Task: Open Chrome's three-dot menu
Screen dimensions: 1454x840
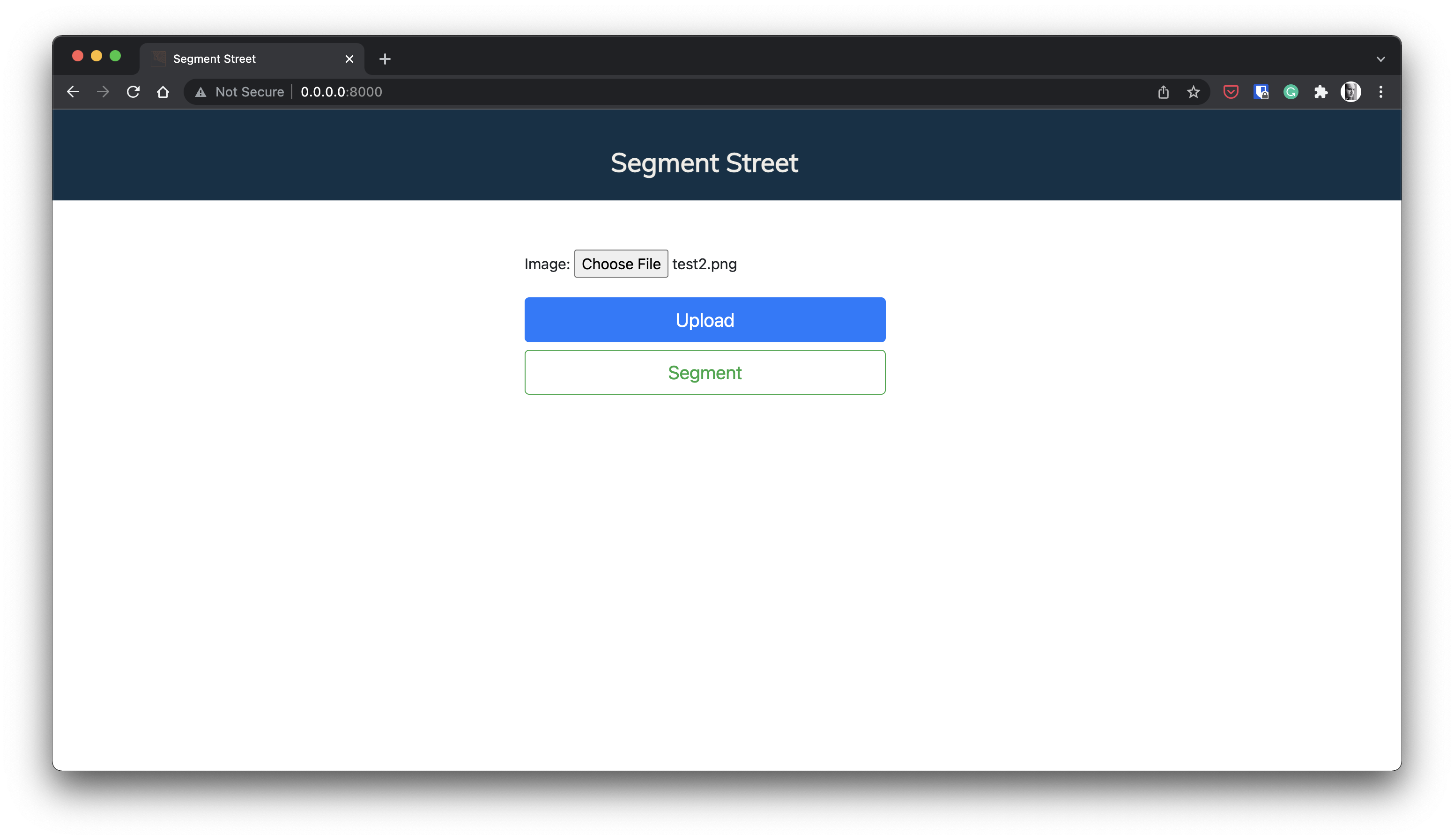Action: click(1381, 92)
